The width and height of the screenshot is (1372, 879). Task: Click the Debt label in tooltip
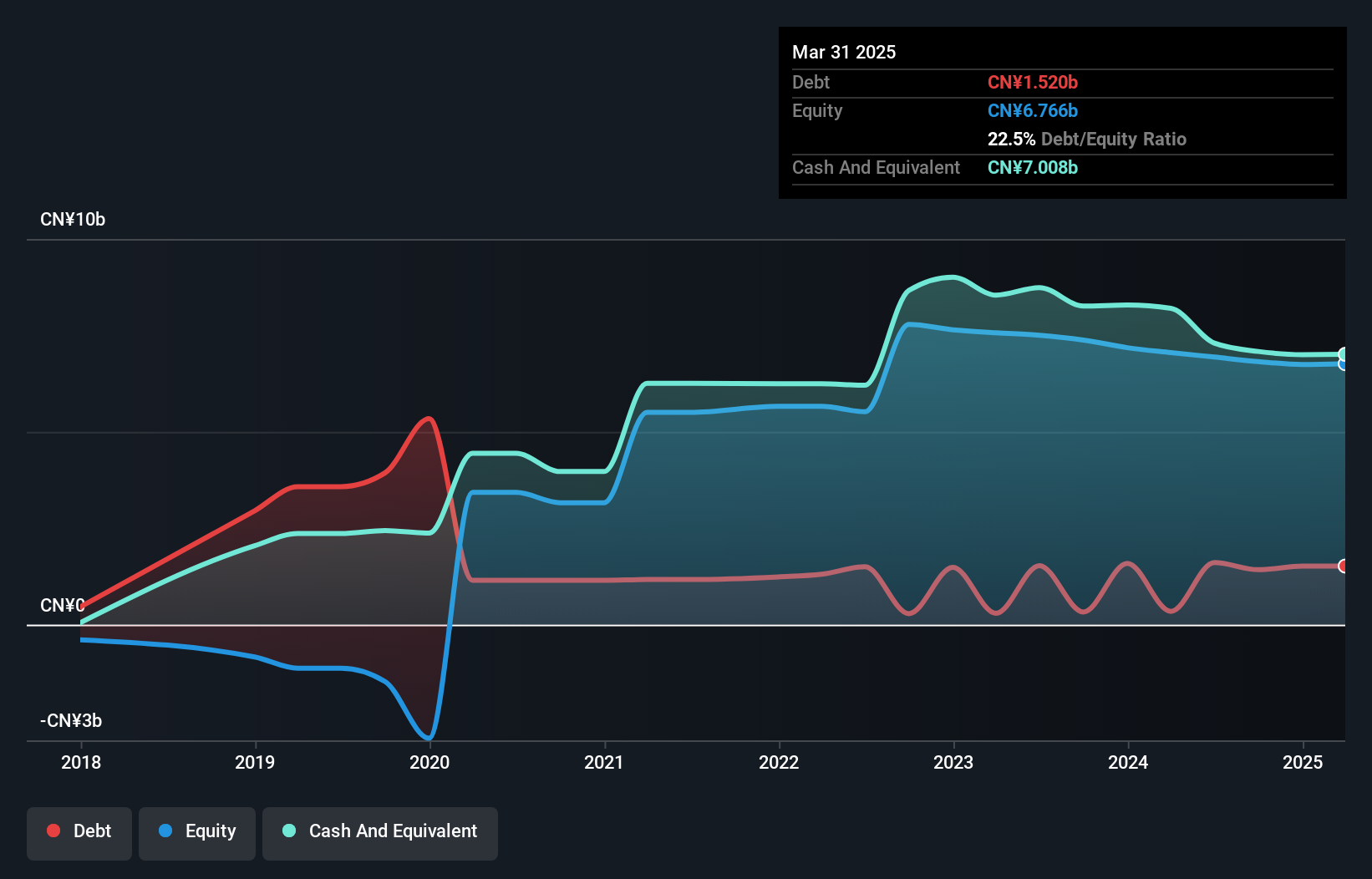tap(810, 82)
